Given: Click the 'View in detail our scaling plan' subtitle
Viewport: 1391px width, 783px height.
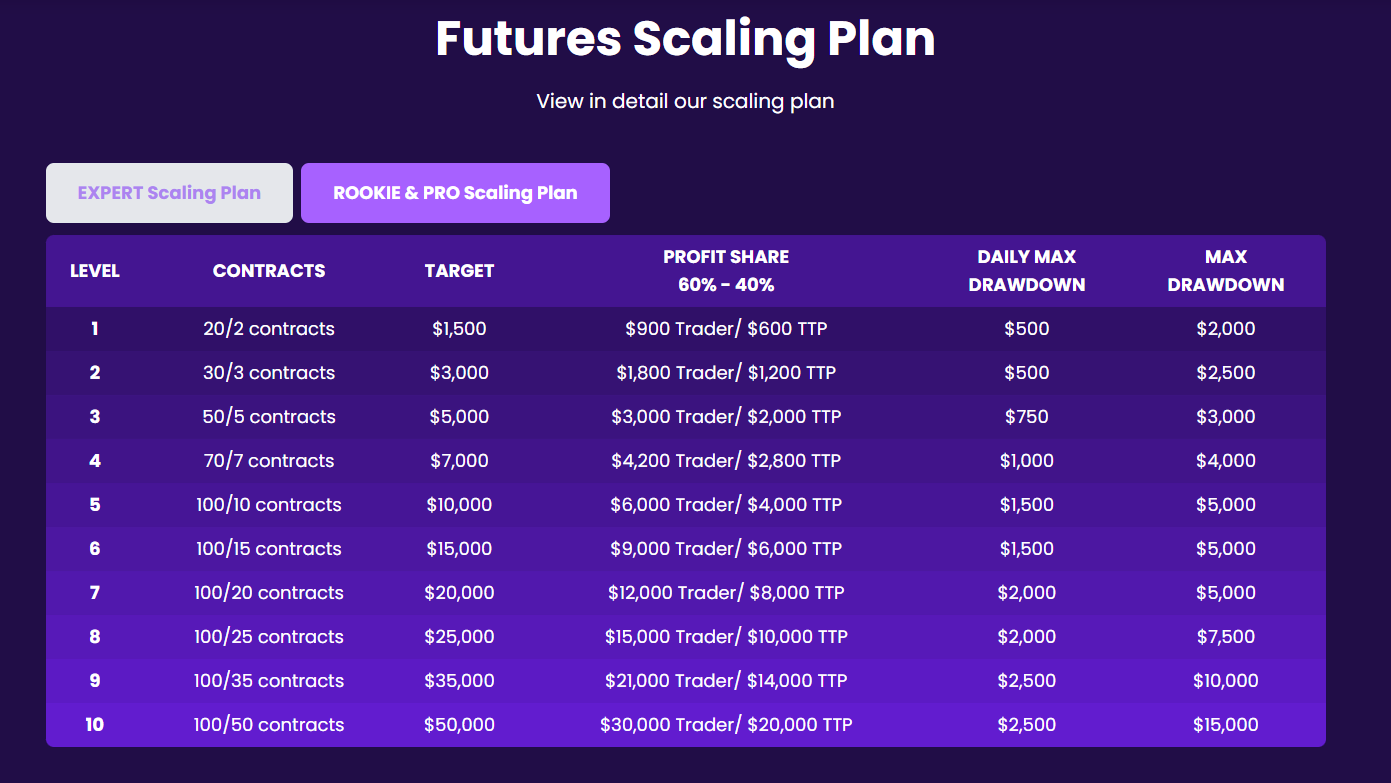Looking at the screenshot, I should click(x=685, y=101).
